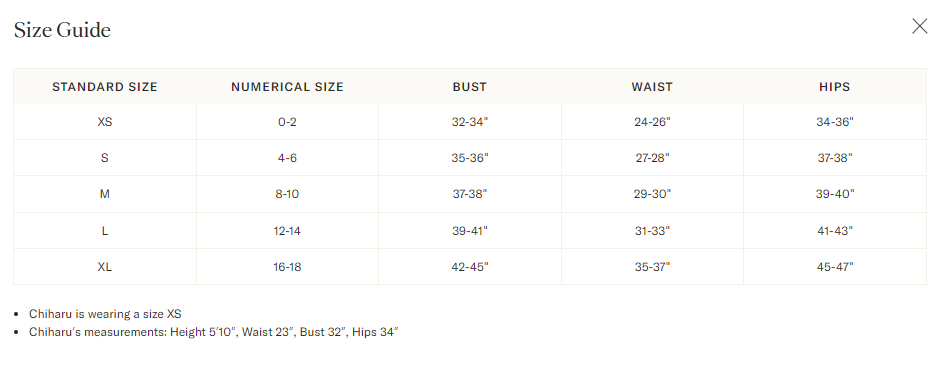Click the HIPS column header
Screen dimensions: 942x371
pos(834,87)
